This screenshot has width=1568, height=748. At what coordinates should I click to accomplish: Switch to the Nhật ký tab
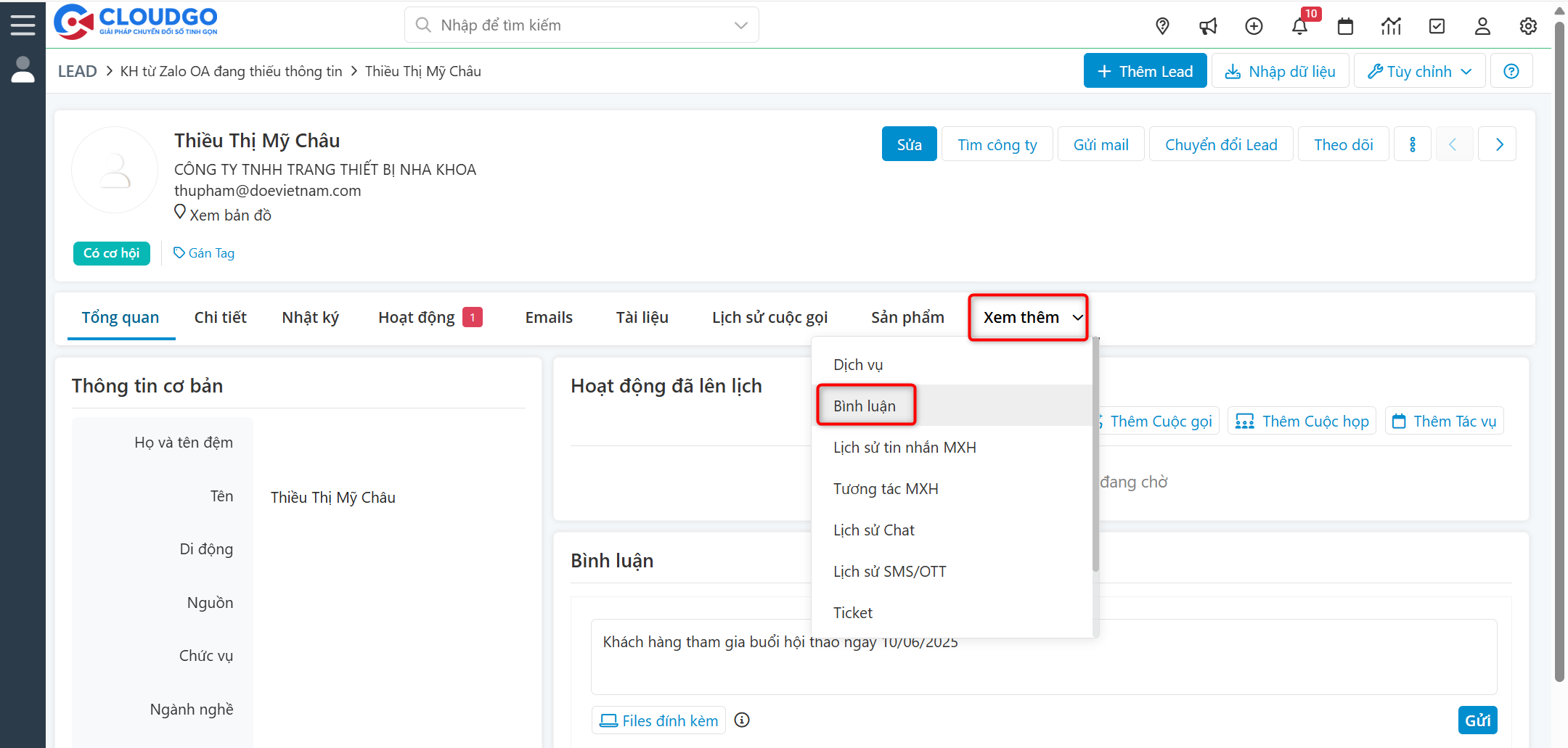(x=310, y=317)
